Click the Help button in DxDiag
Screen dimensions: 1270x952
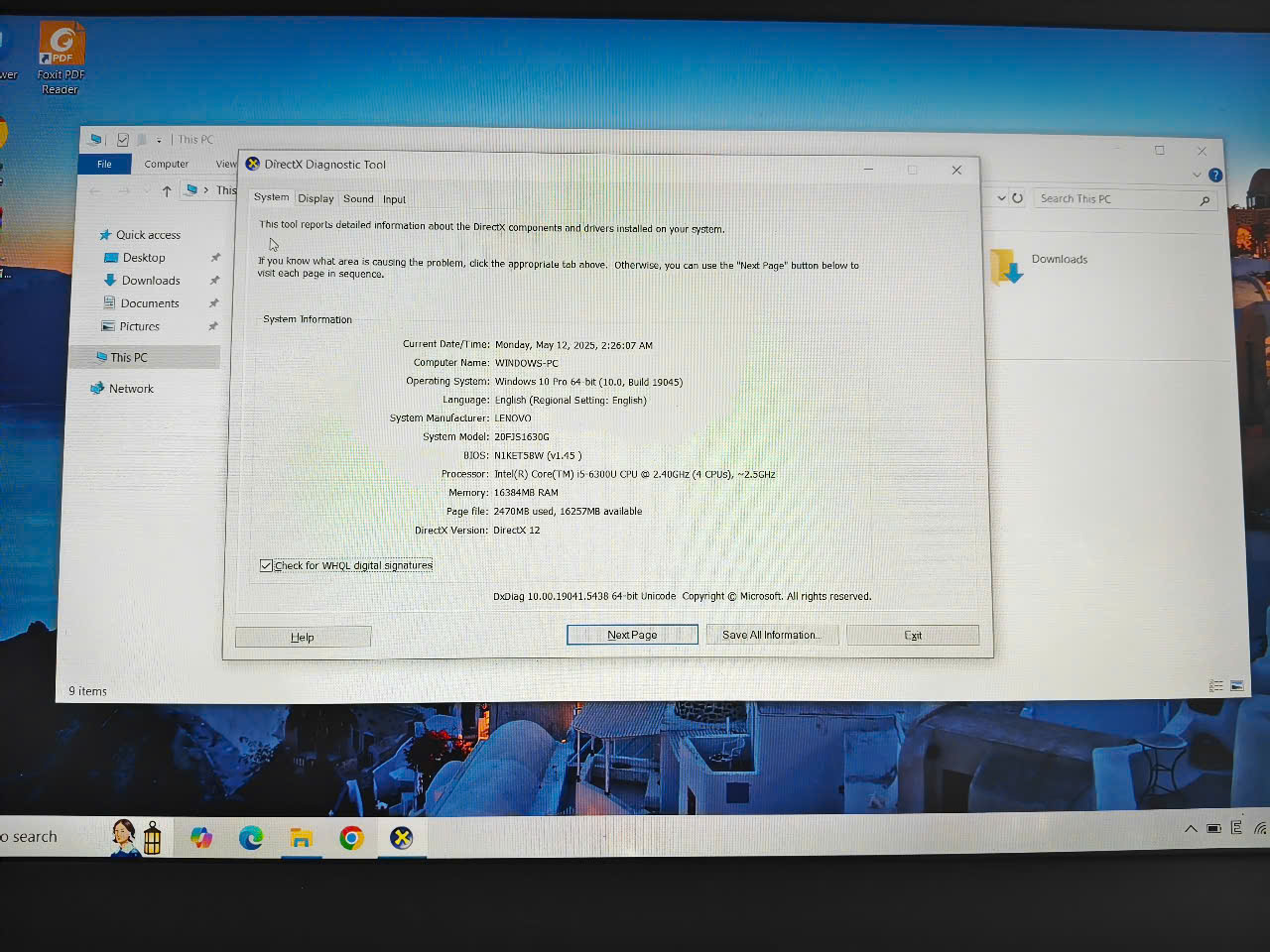pyautogui.click(x=303, y=637)
